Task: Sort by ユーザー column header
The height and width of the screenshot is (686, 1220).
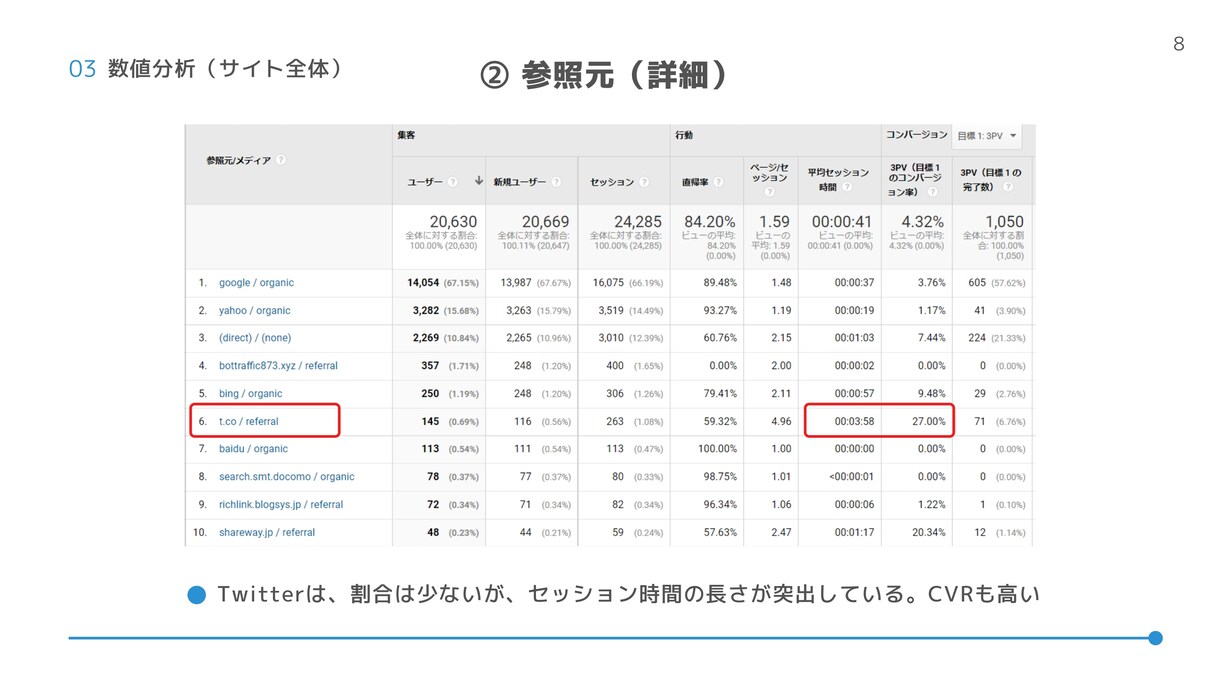Action: point(424,182)
